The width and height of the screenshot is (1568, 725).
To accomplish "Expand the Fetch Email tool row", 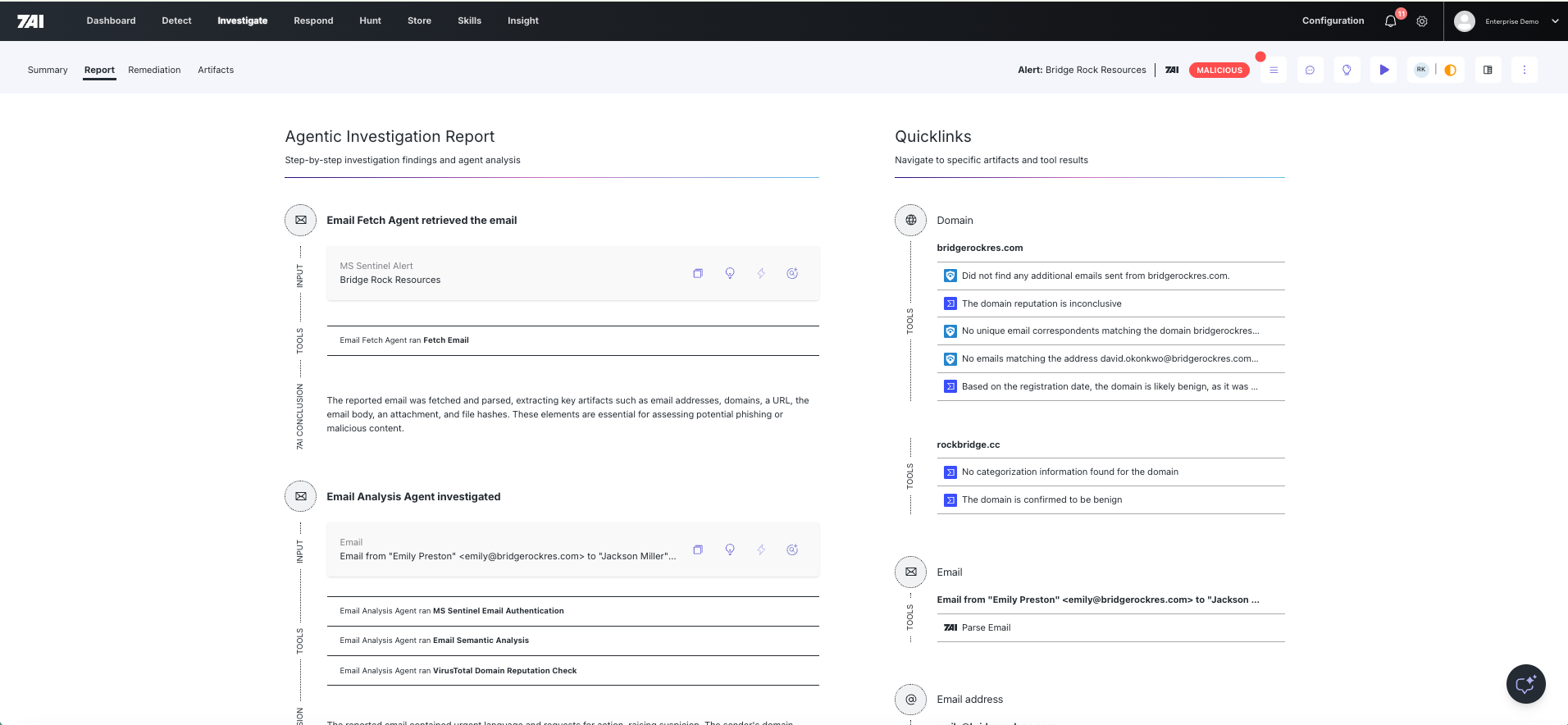I will click(x=573, y=340).
